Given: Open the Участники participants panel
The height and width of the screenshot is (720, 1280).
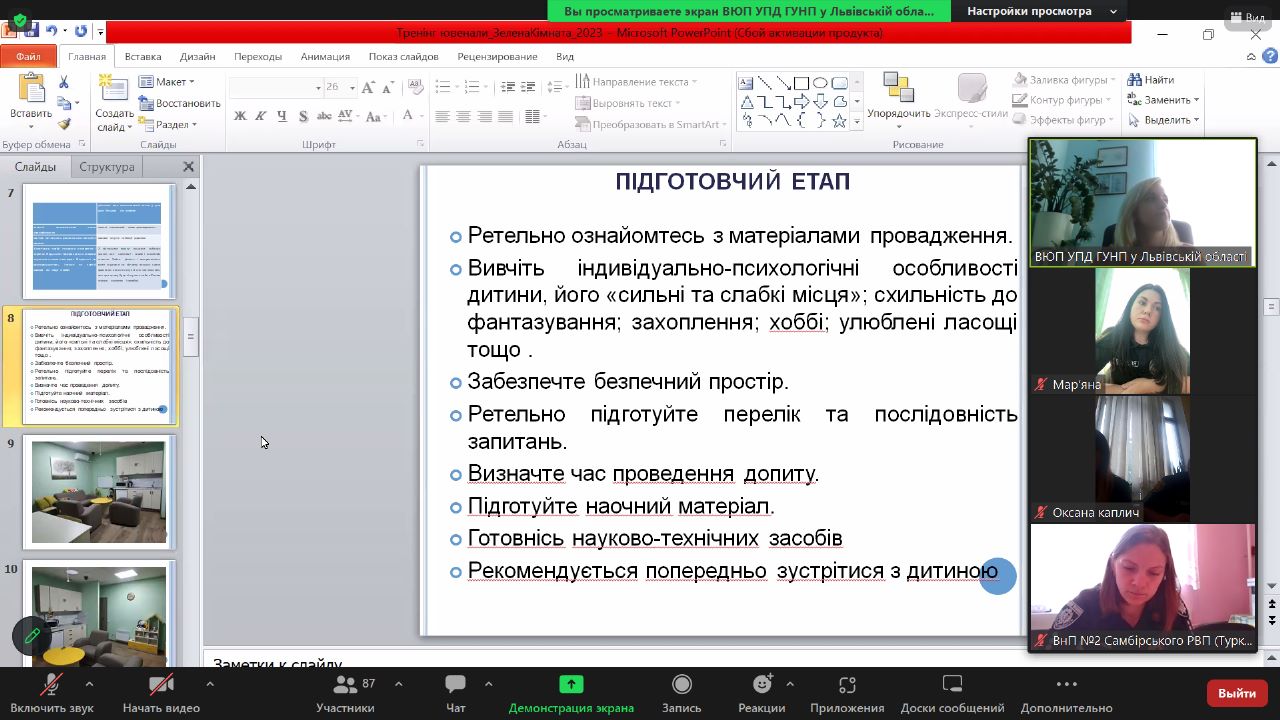Looking at the screenshot, I should (x=345, y=686).
